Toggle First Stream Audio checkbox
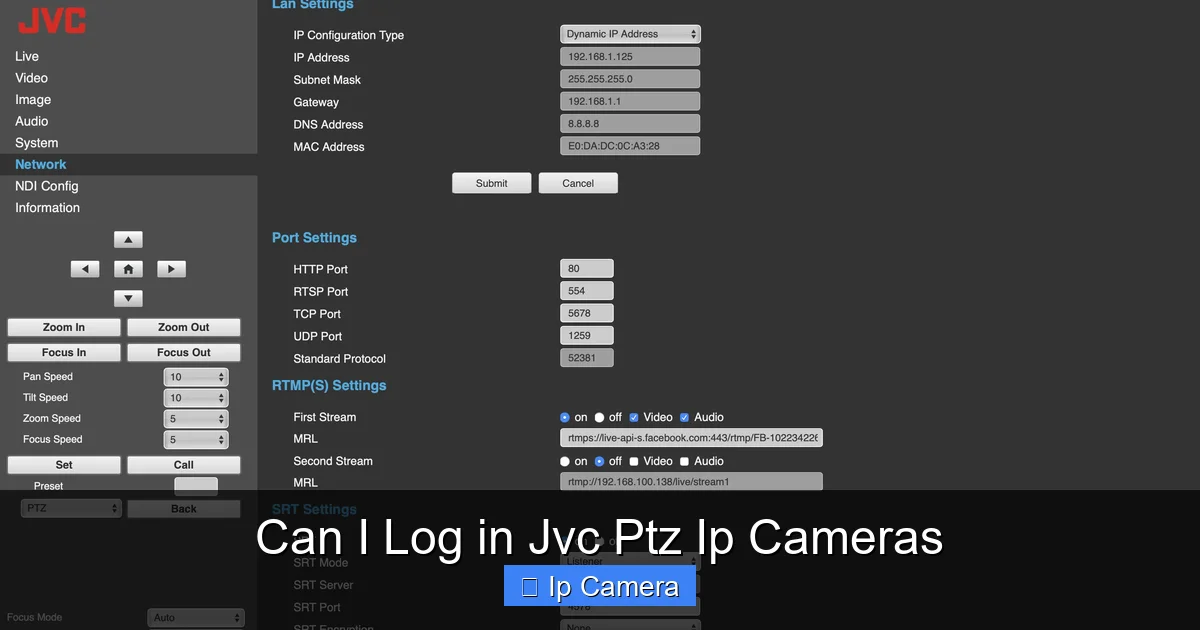 coord(685,417)
